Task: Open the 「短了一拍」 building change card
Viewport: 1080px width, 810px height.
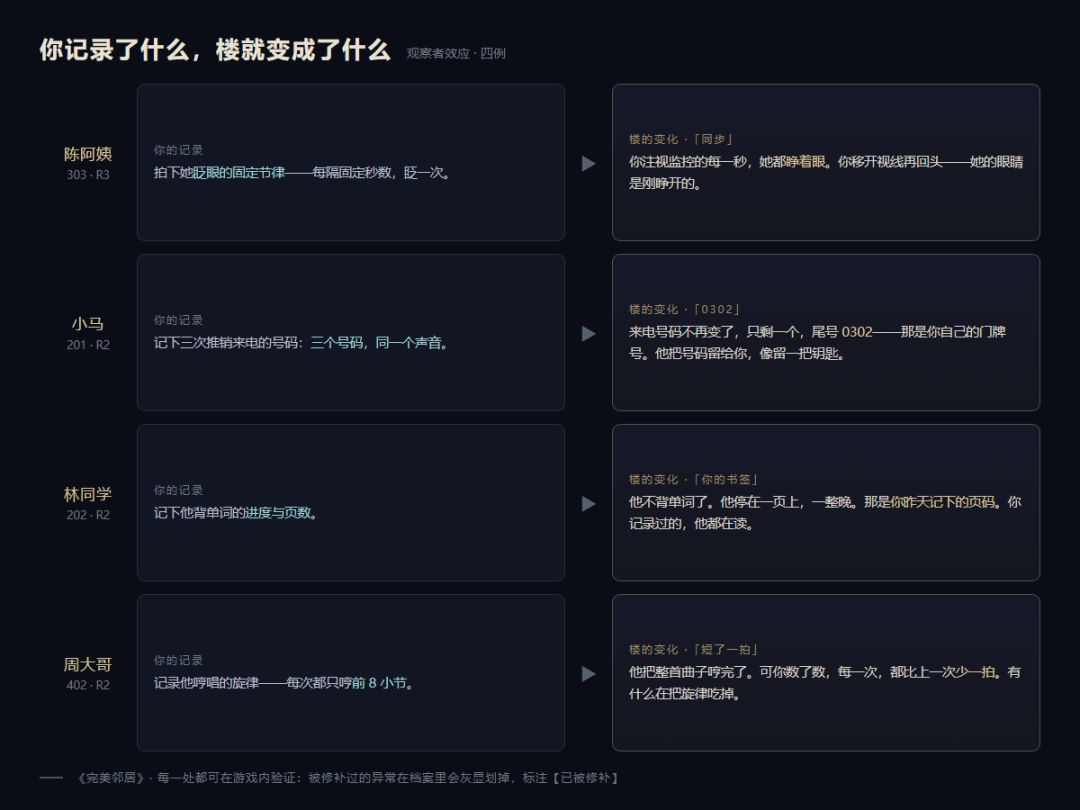Action: pos(826,673)
